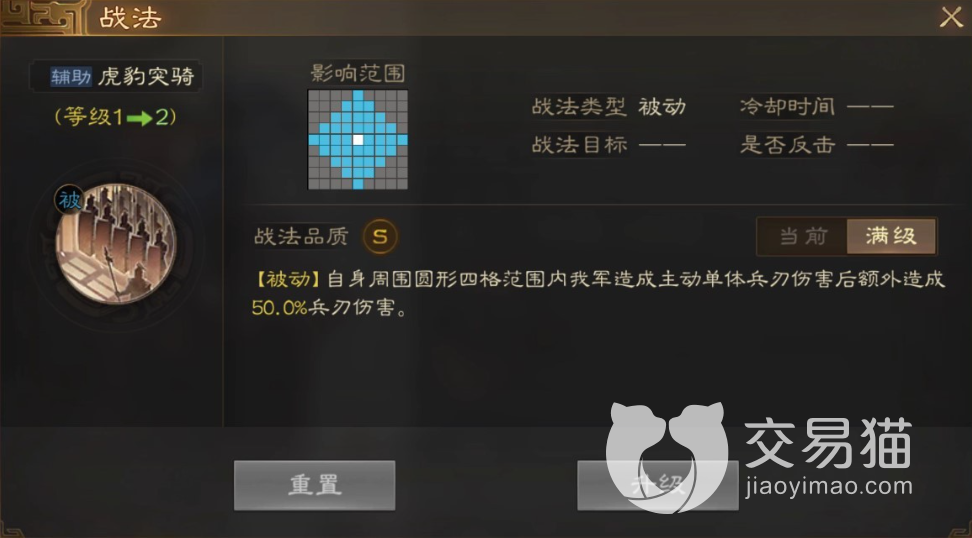Click the 50.0% damage value text

click(x=280, y=307)
